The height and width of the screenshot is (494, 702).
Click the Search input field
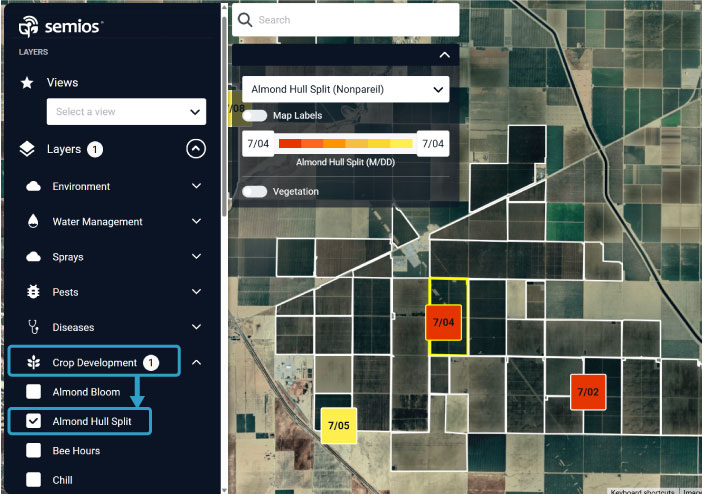[346, 20]
